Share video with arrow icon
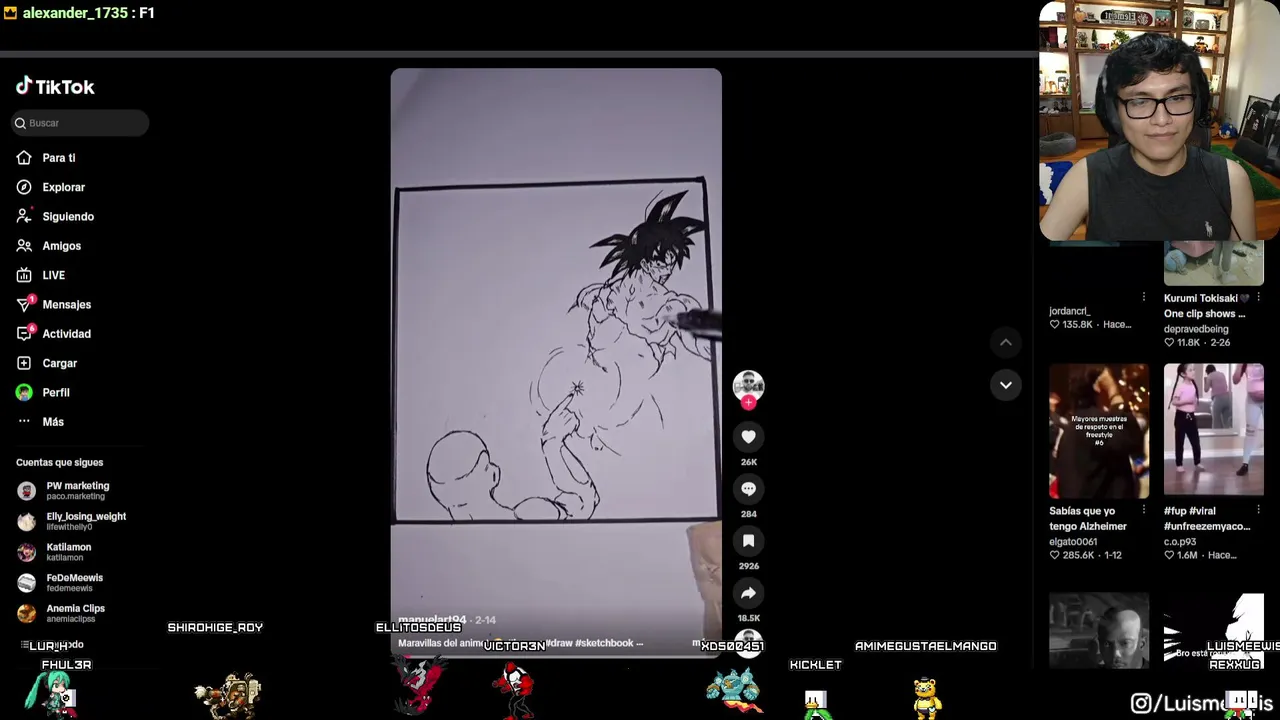Viewport: 1280px width, 720px height. pos(748,593)
